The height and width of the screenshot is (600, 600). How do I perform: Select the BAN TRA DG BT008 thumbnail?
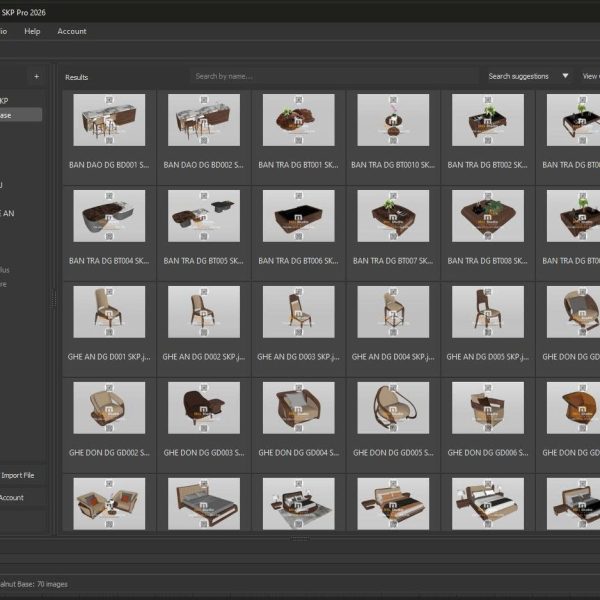coord(488,216)
